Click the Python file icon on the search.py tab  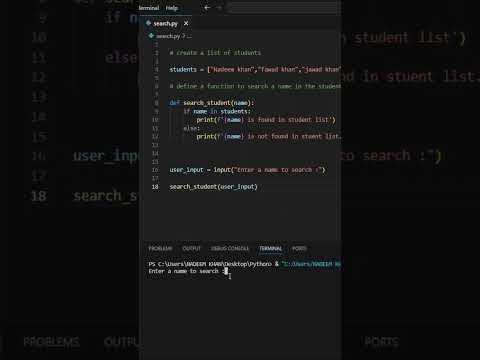coord(149,23)
